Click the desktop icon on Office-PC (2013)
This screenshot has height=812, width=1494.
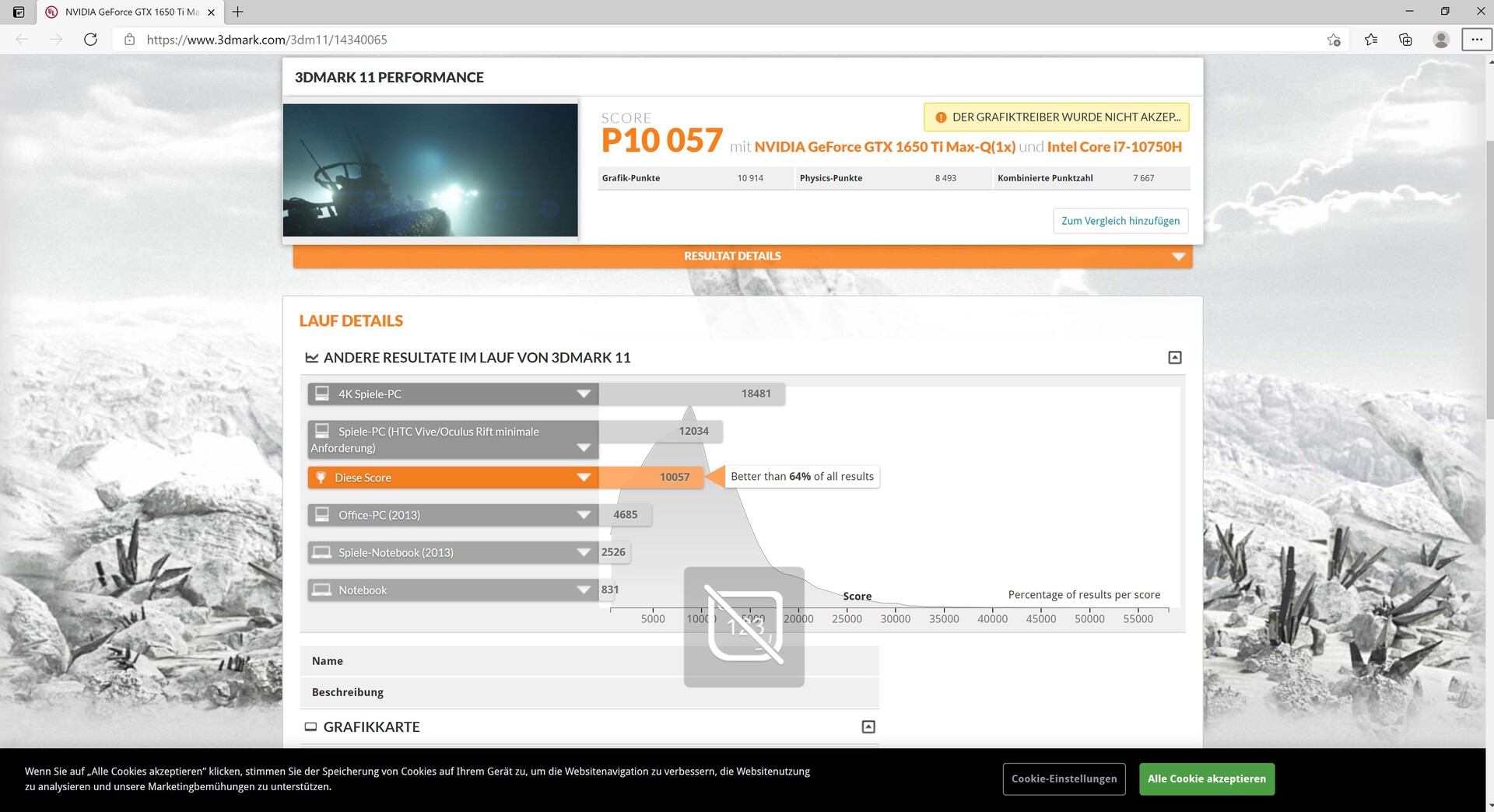click(x=321, y=515)
